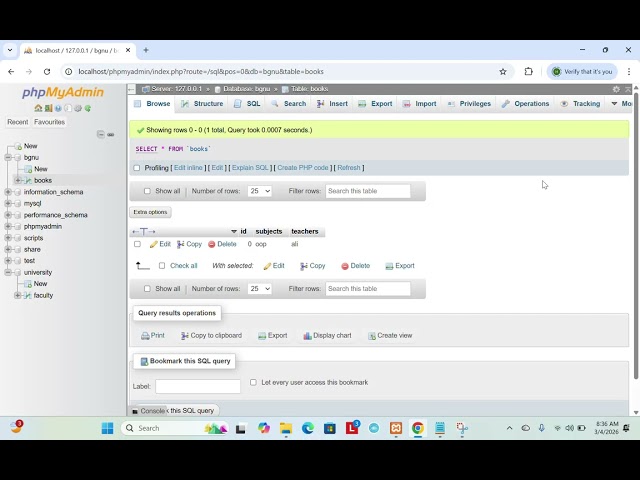
Task: Click the page vertical scrollbar
Action: tap(636, 235)
